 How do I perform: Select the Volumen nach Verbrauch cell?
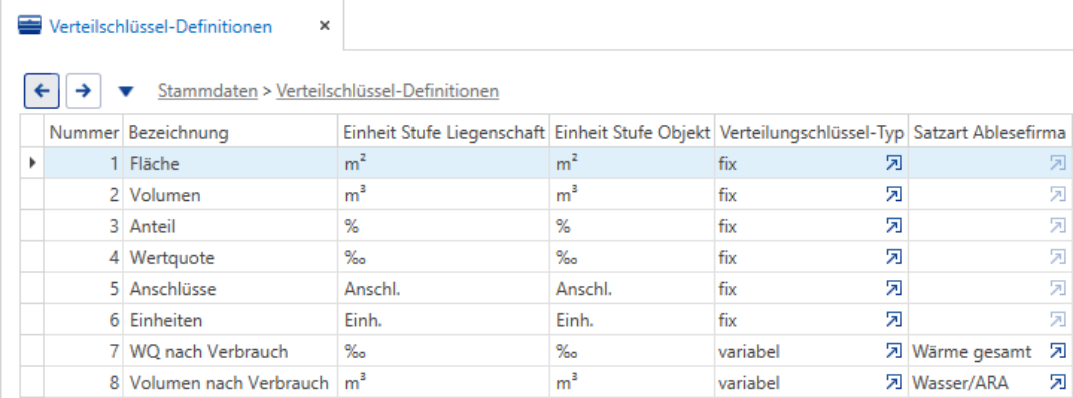pyautogui.click(x=230, y=382)
